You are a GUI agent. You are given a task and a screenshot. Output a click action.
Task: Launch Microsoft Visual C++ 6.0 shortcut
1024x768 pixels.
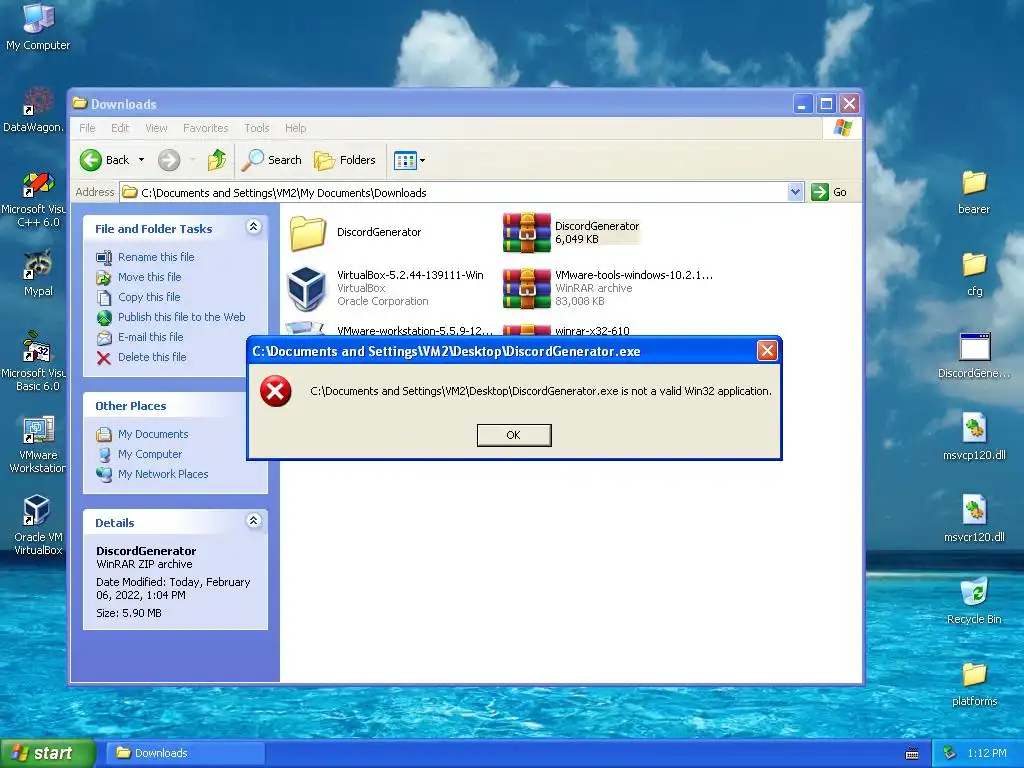coord(34,200)
